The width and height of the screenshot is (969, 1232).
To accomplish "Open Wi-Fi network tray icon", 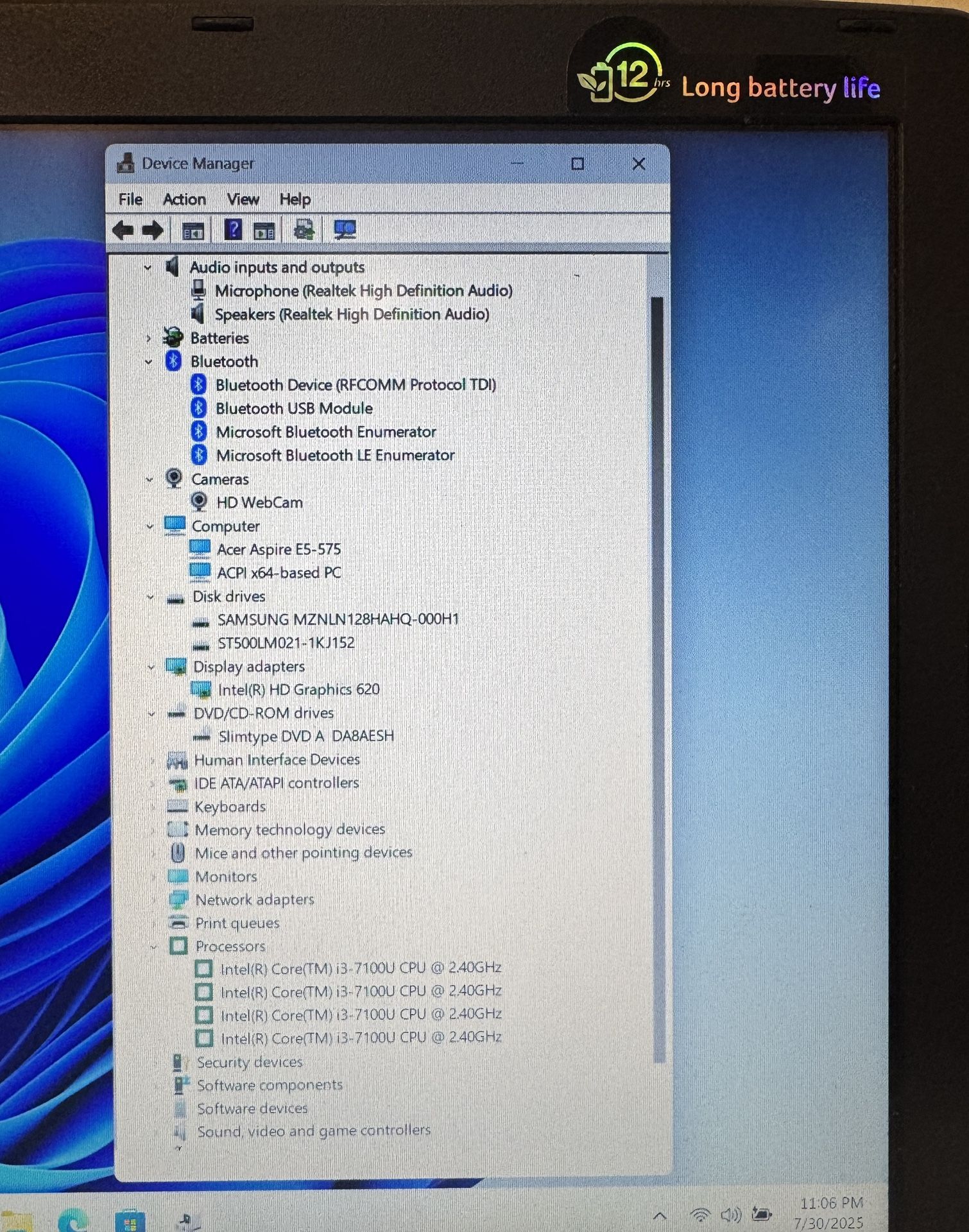I will (x=700, y=1215).
